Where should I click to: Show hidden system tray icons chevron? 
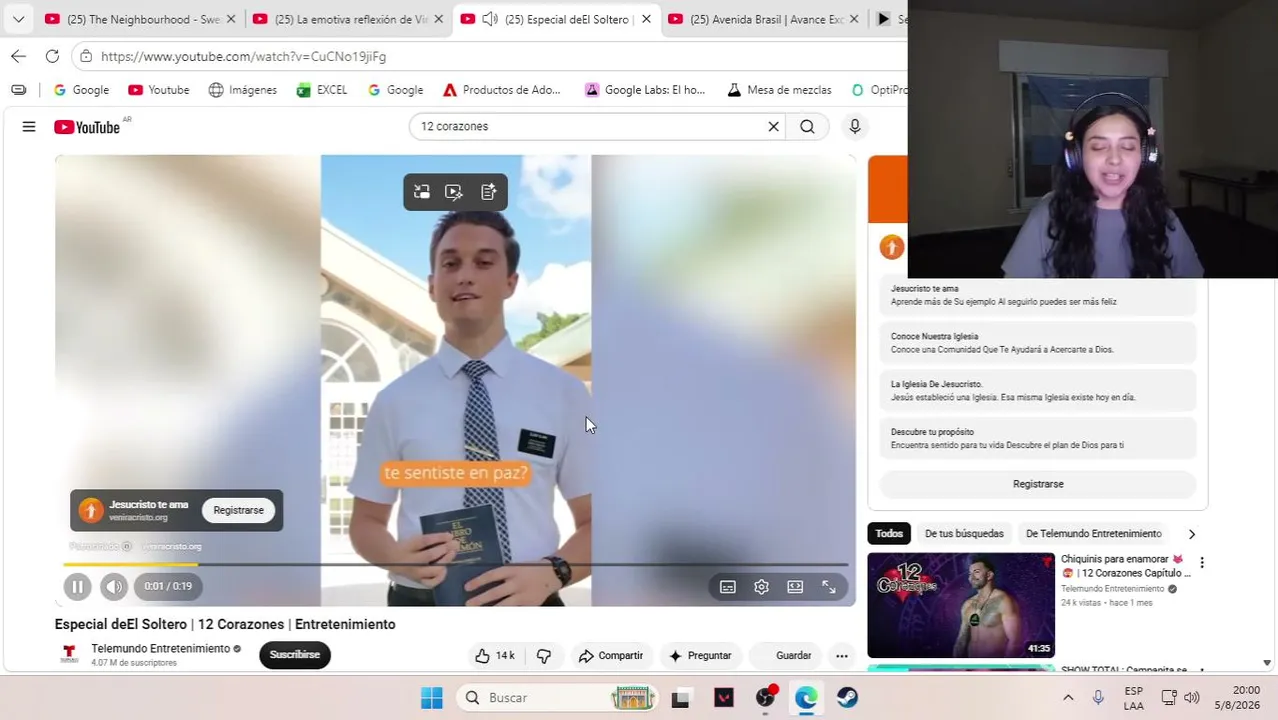pyautogui.click(x=1068, y=698)
